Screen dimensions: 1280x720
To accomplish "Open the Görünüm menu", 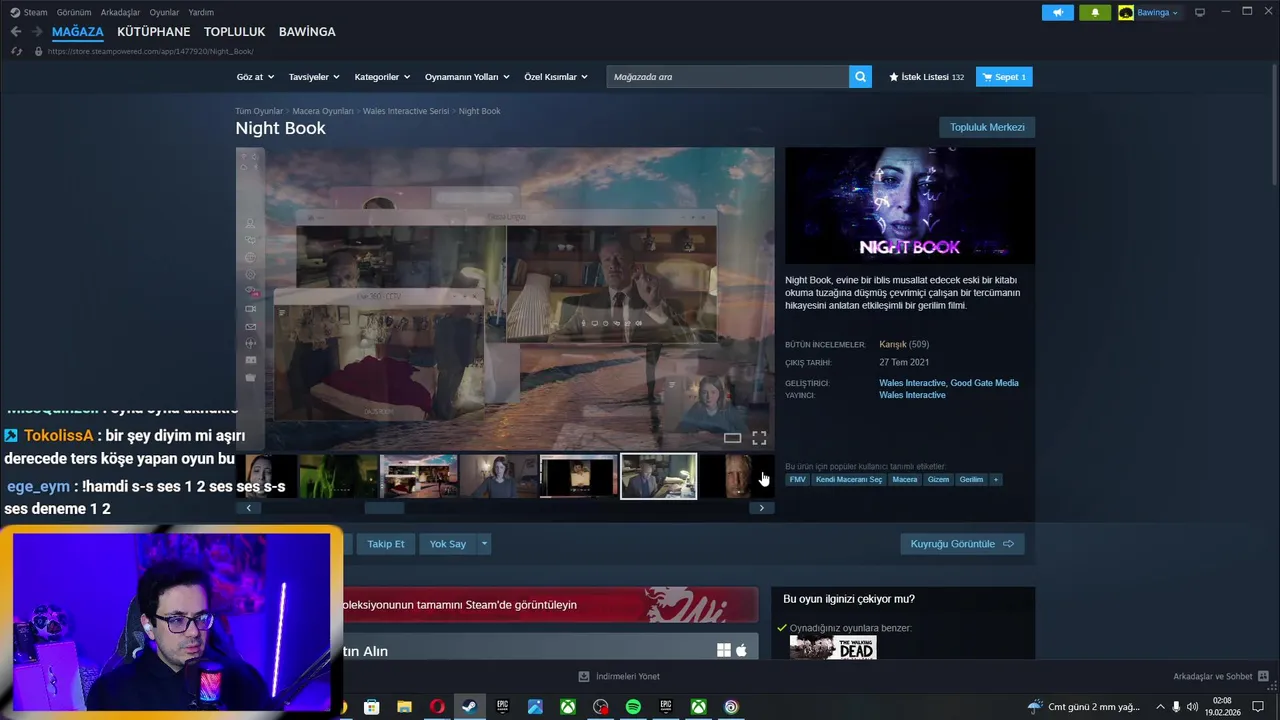I will click(x=74, y=13).
